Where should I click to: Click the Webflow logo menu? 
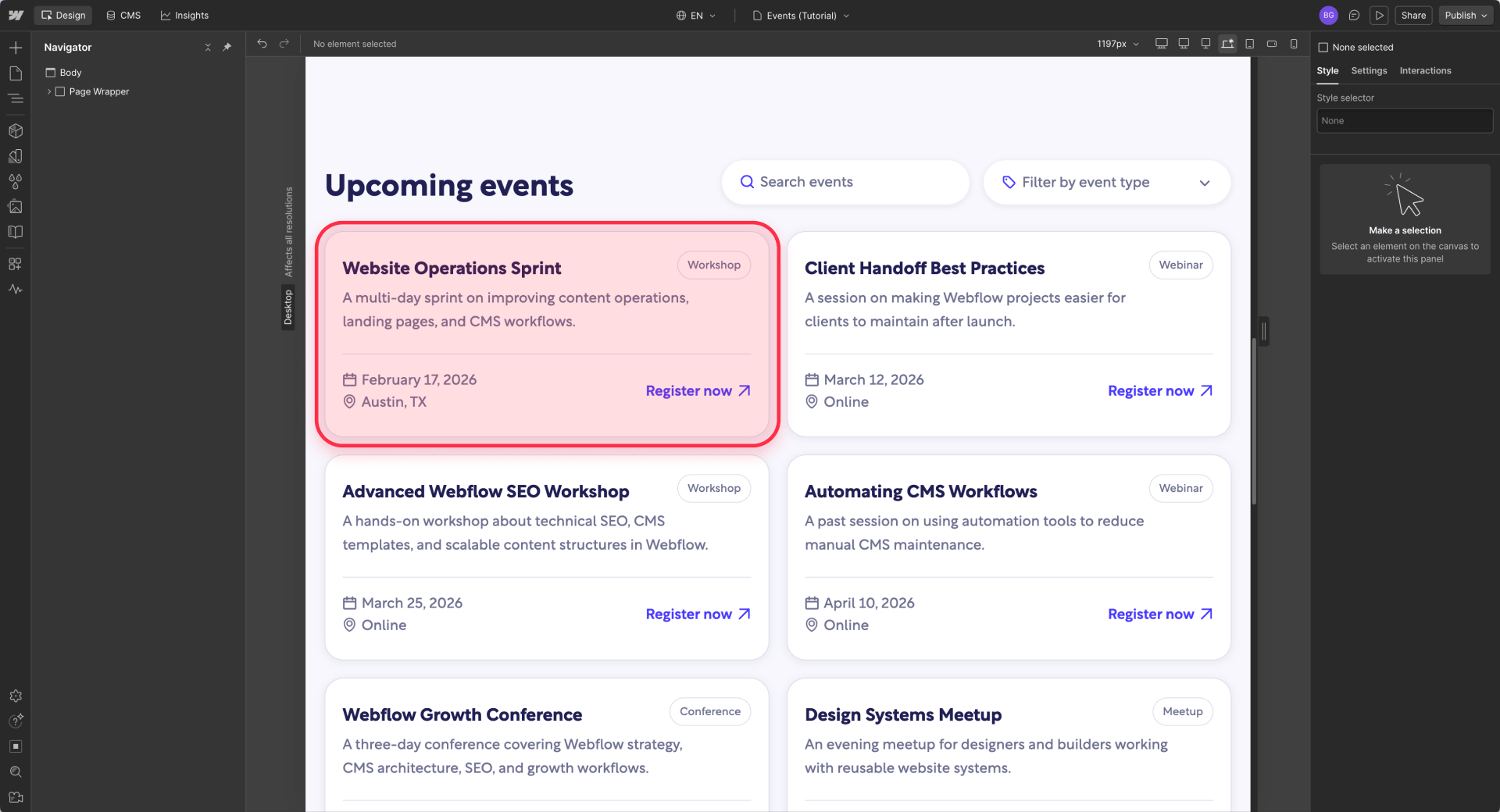pos(16,16)
